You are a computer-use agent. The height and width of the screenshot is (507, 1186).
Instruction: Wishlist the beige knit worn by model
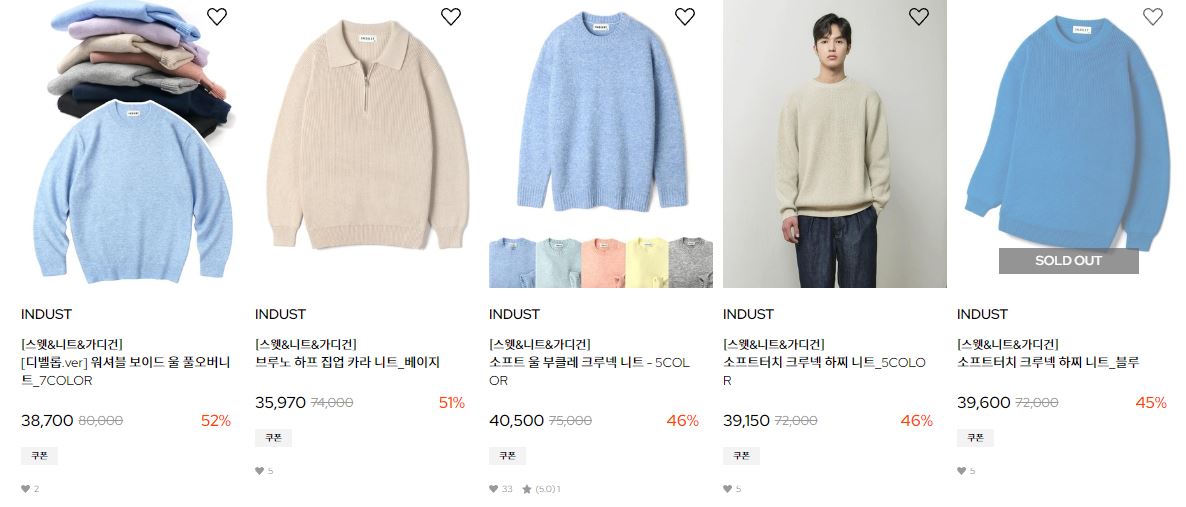point(918,17)
